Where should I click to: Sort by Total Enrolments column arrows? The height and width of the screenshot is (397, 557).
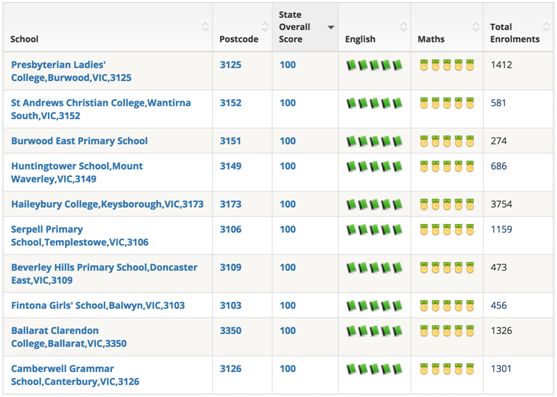(547, 27)
